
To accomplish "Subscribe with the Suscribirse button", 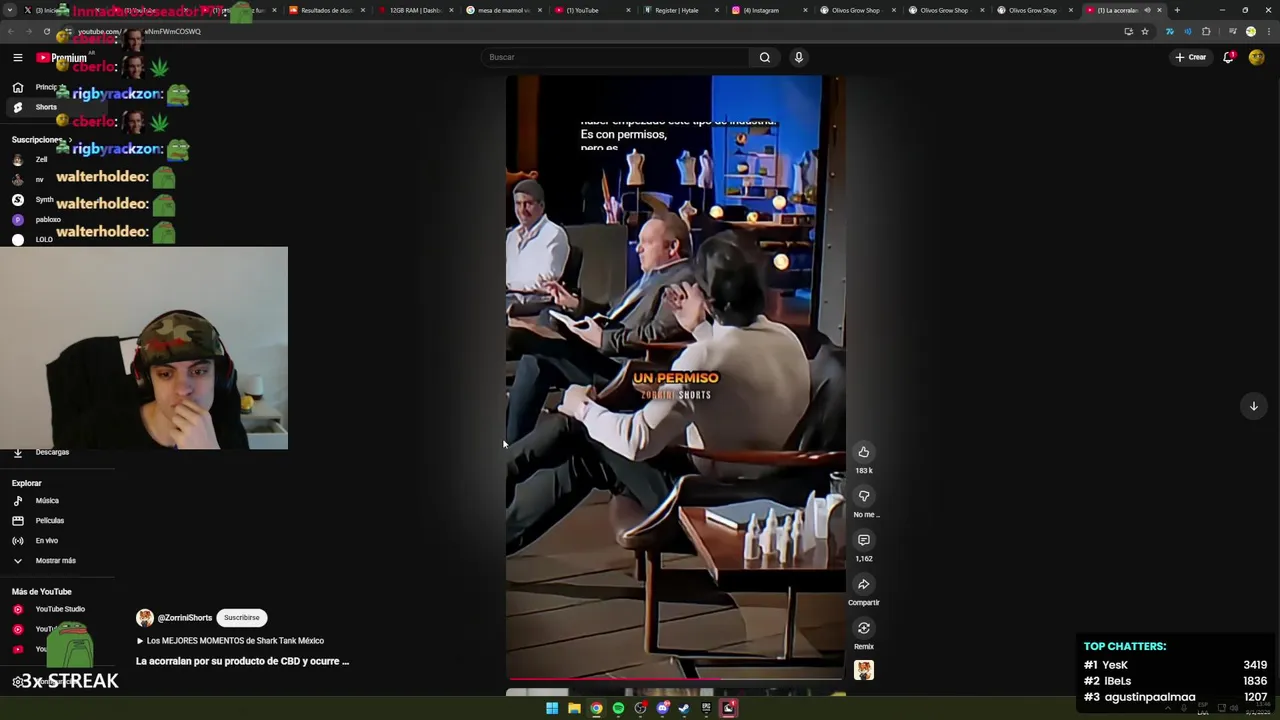I will [242, 618].
